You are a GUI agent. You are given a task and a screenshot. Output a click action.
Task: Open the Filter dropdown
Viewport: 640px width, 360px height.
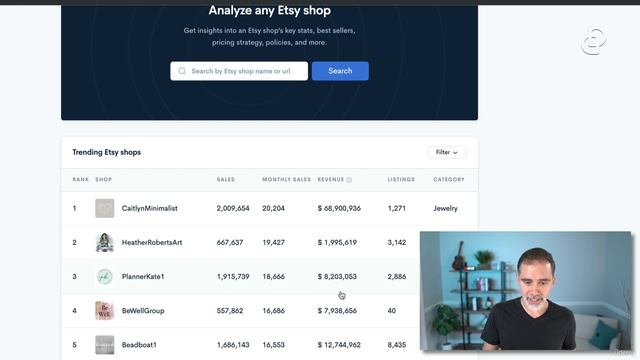click(x=447, y=152)
